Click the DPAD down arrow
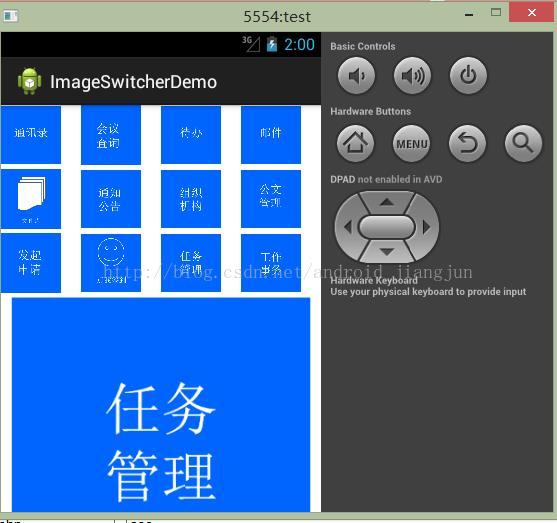Screen dimensions: 557x523 [x=387, y=252]
